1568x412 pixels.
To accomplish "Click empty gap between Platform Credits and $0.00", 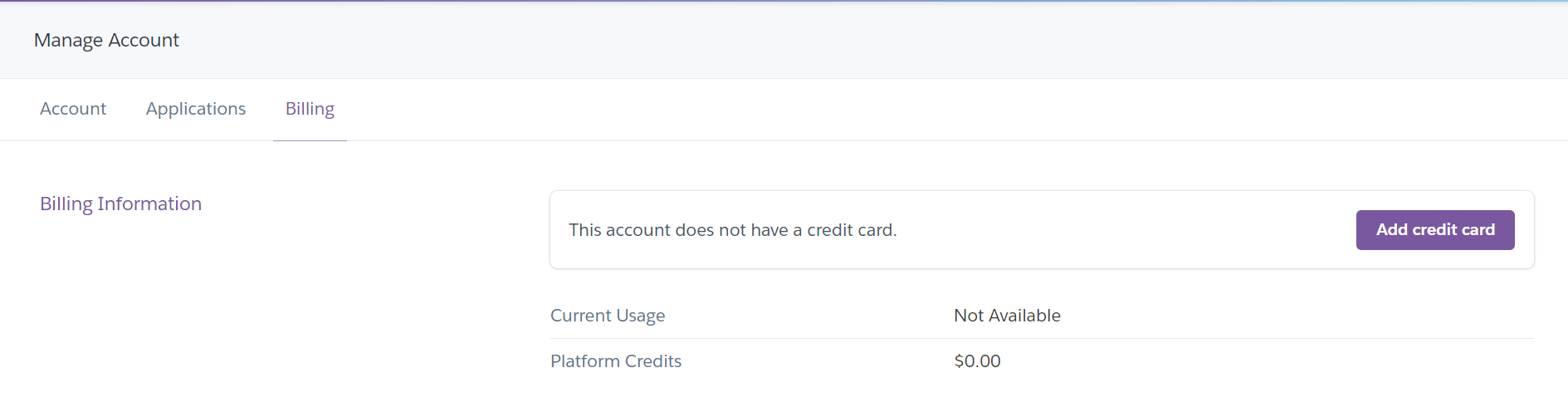I will pos(818,361).
